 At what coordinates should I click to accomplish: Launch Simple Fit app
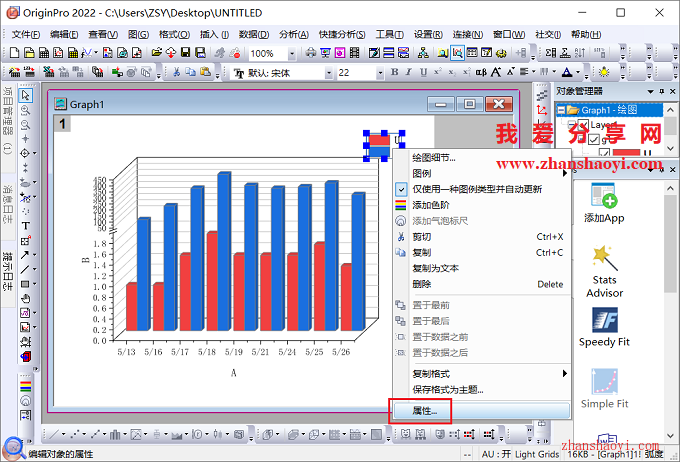coord(605,389)
